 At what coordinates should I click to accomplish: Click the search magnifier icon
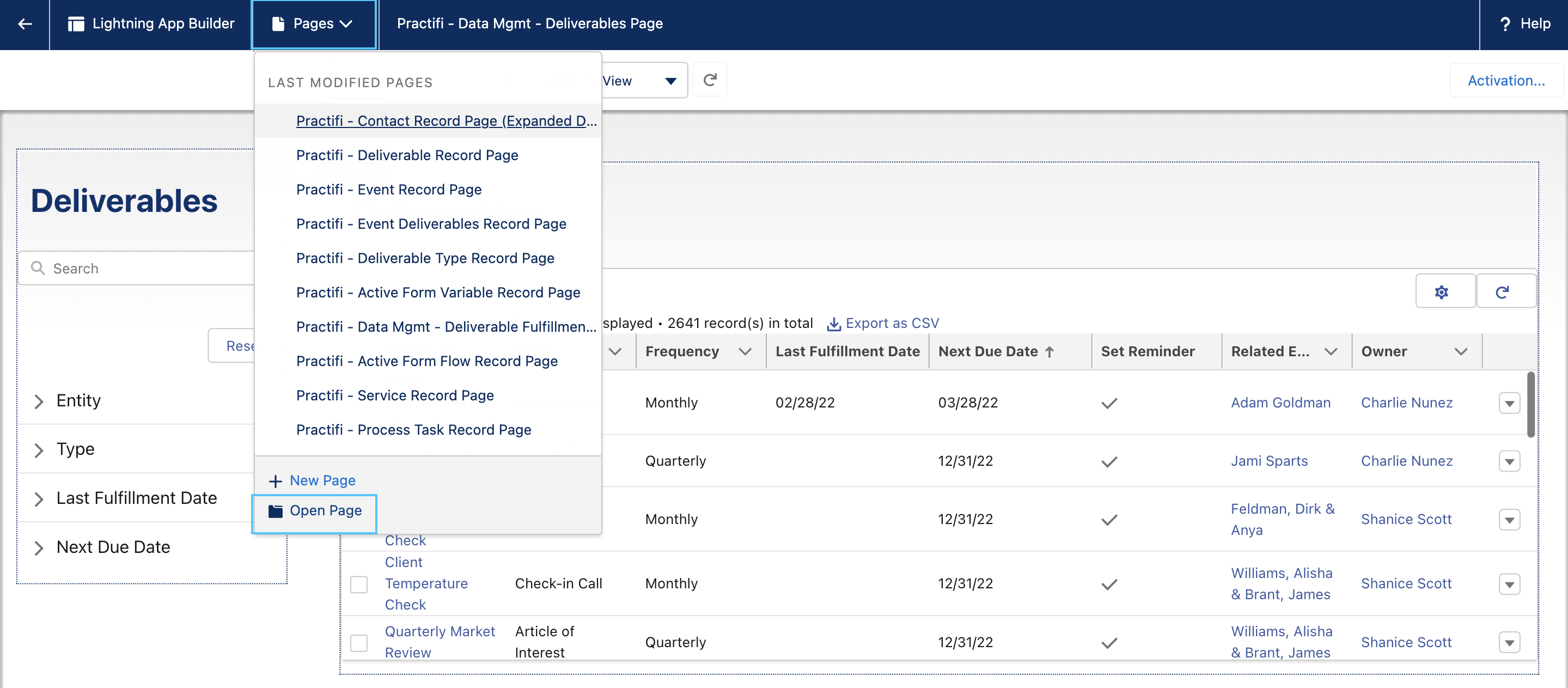pos(38,268)
